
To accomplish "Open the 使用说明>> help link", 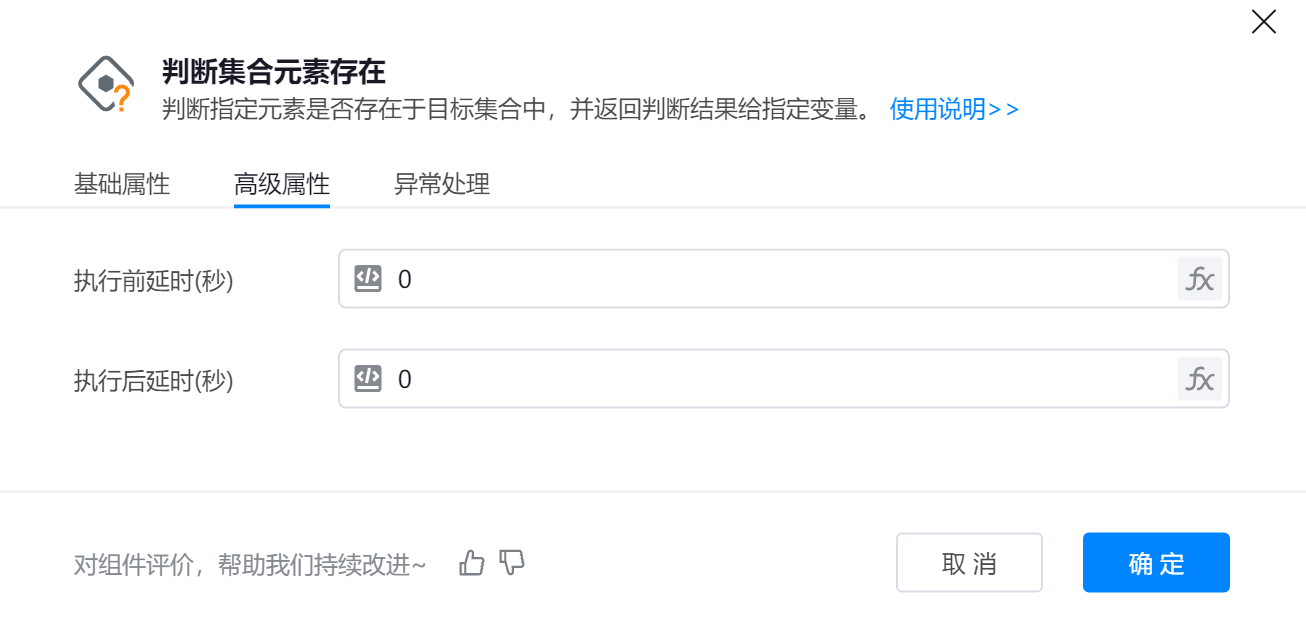I will tap(954, 109).
